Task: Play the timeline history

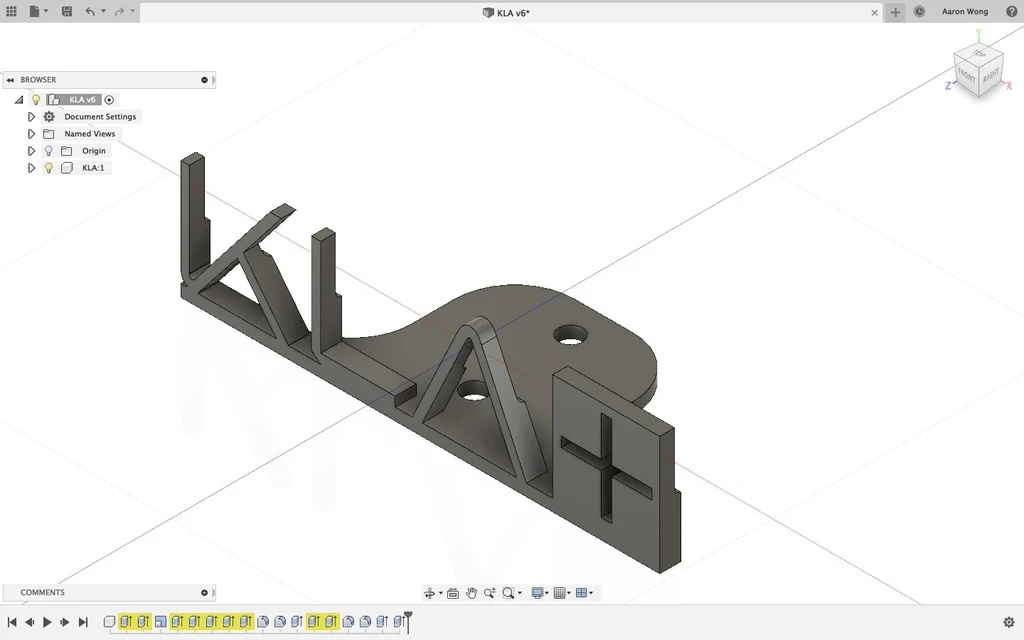Action: coord(47,622)
